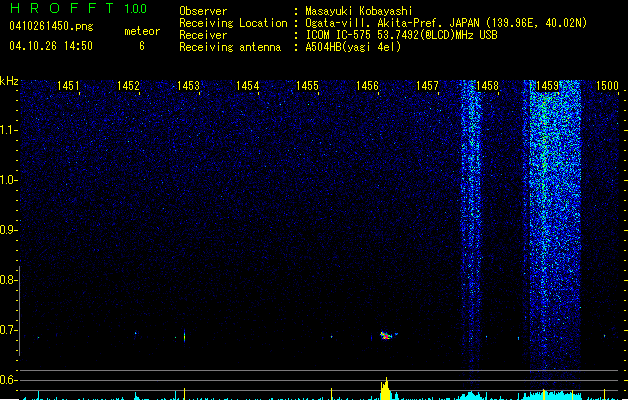Click the date stamp 04.10.26 14:50
This screenshot has width=629, height=400.
click(x=51, y=46)
